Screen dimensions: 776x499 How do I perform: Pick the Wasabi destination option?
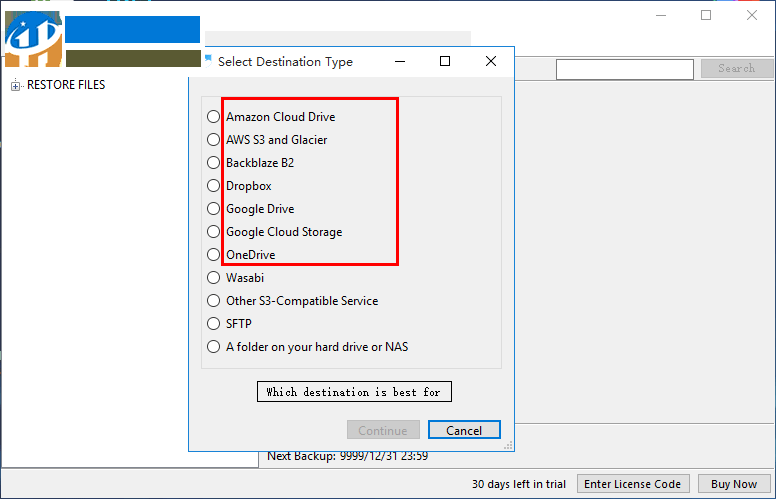click(213, 278)
